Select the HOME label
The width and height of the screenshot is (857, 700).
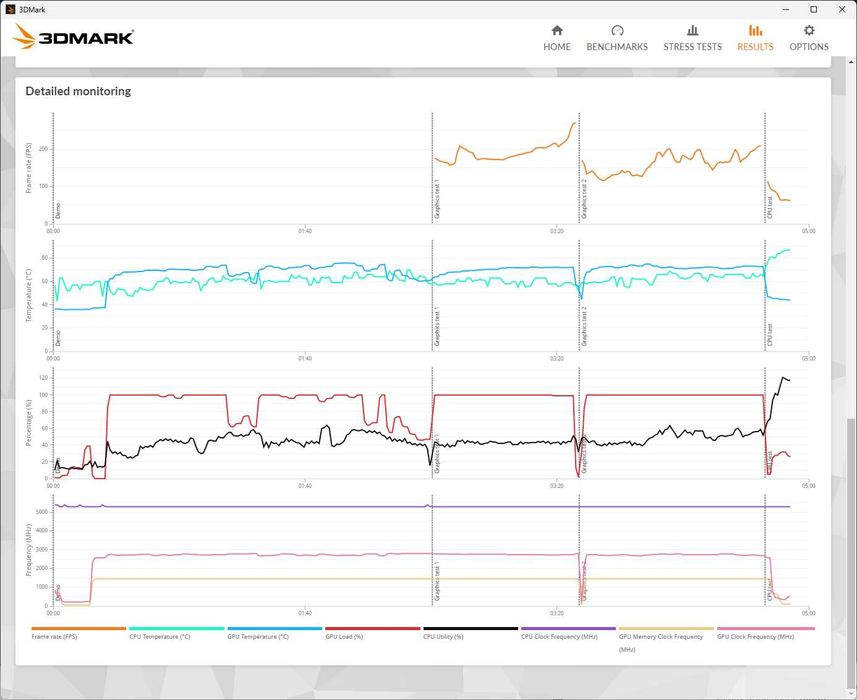(557, 47)
